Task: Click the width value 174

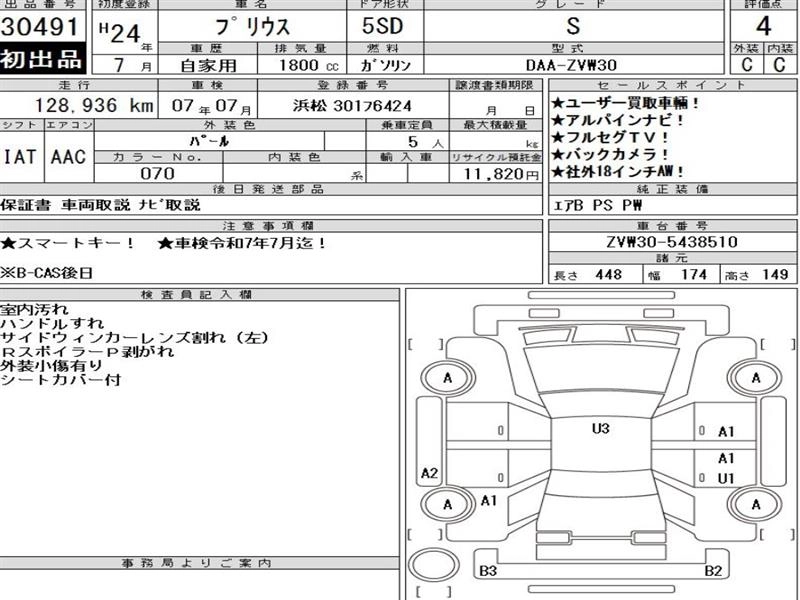Action: coord(694,274)
